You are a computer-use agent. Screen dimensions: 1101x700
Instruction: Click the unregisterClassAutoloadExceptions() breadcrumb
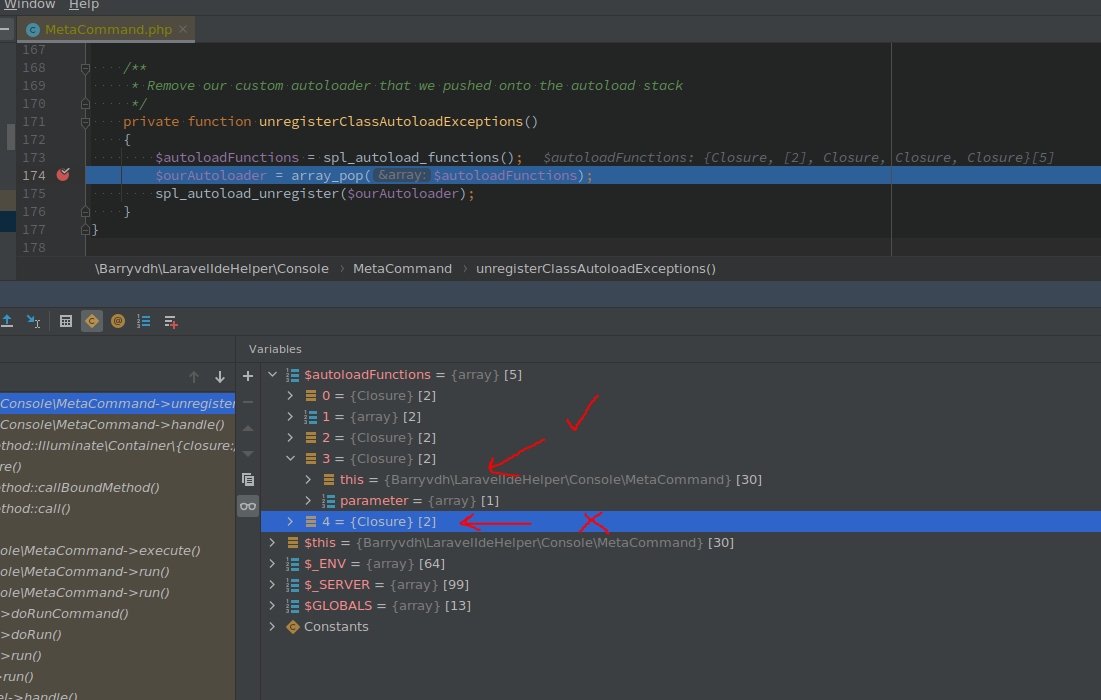coord(596,269)
